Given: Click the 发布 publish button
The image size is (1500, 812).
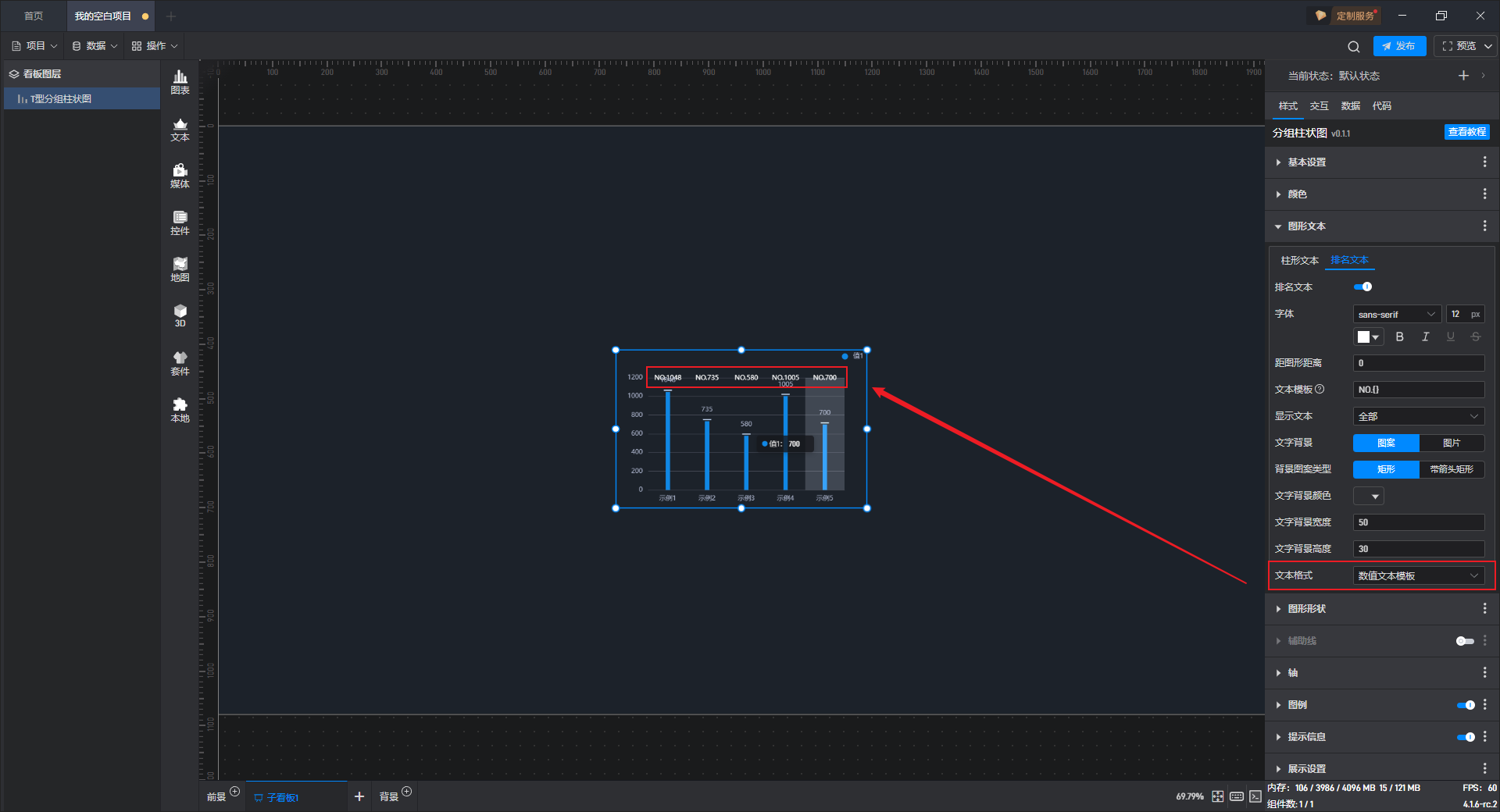Looking at the screenshot, I should (x=1399, y=46).
